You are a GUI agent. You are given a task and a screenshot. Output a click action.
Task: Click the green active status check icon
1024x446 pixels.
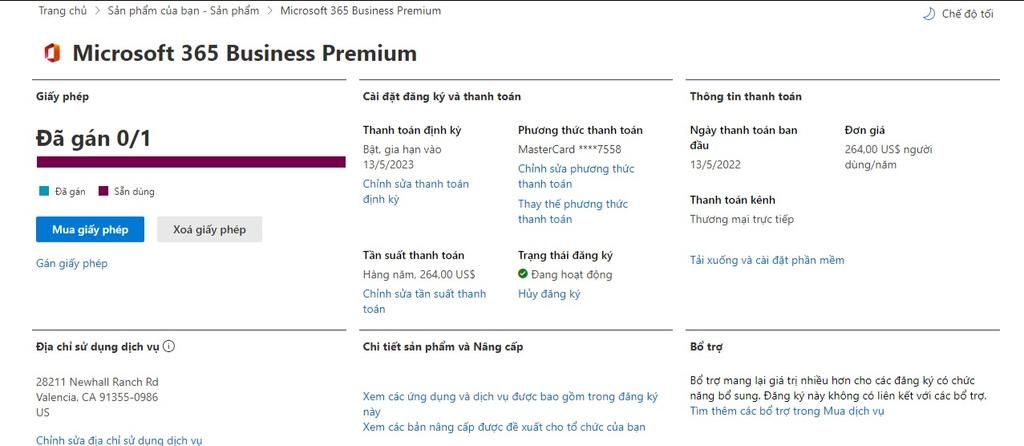(522, 274)
